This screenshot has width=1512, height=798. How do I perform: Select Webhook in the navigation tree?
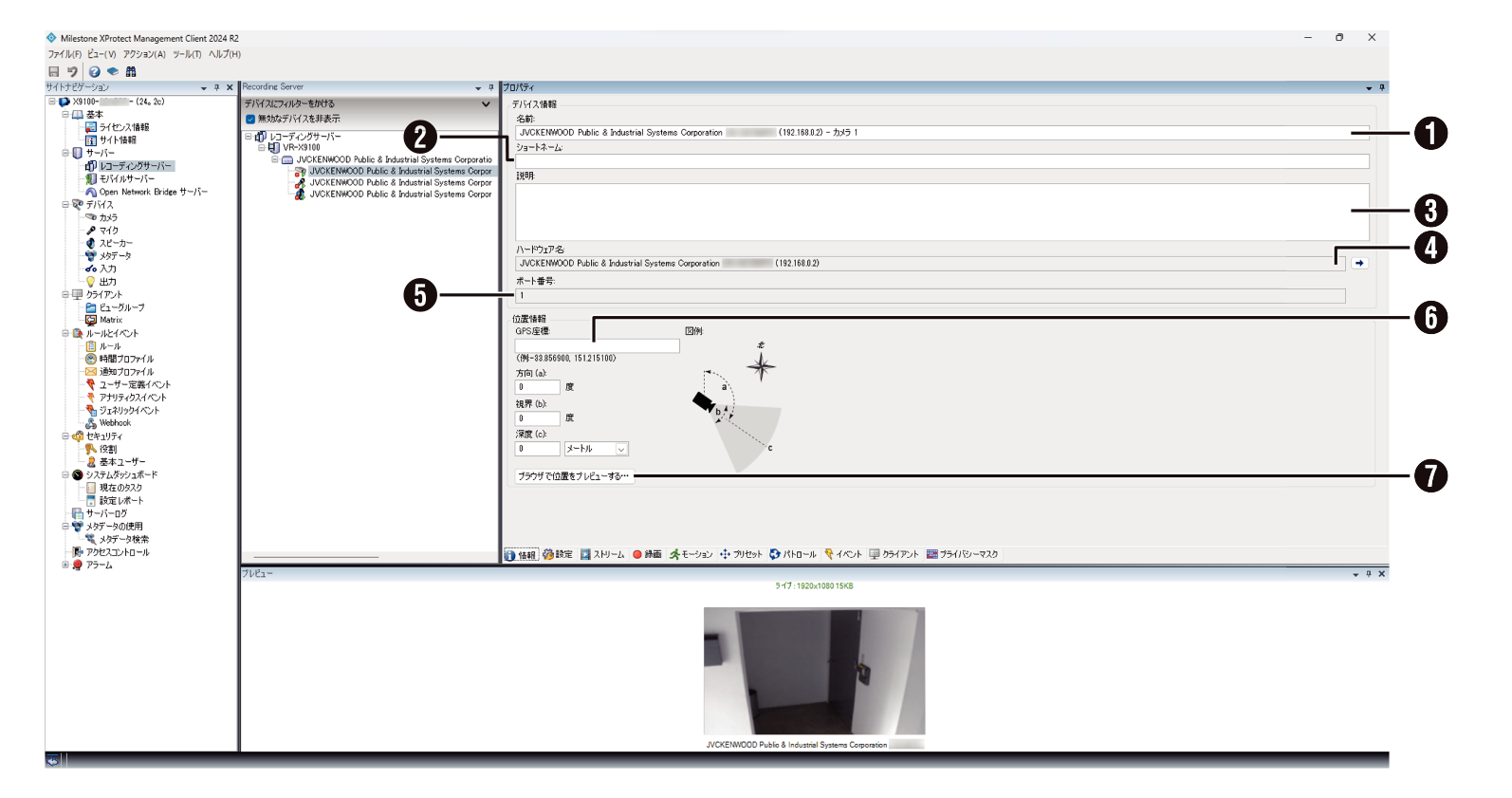pyautogui.click(x=115, y=423)
